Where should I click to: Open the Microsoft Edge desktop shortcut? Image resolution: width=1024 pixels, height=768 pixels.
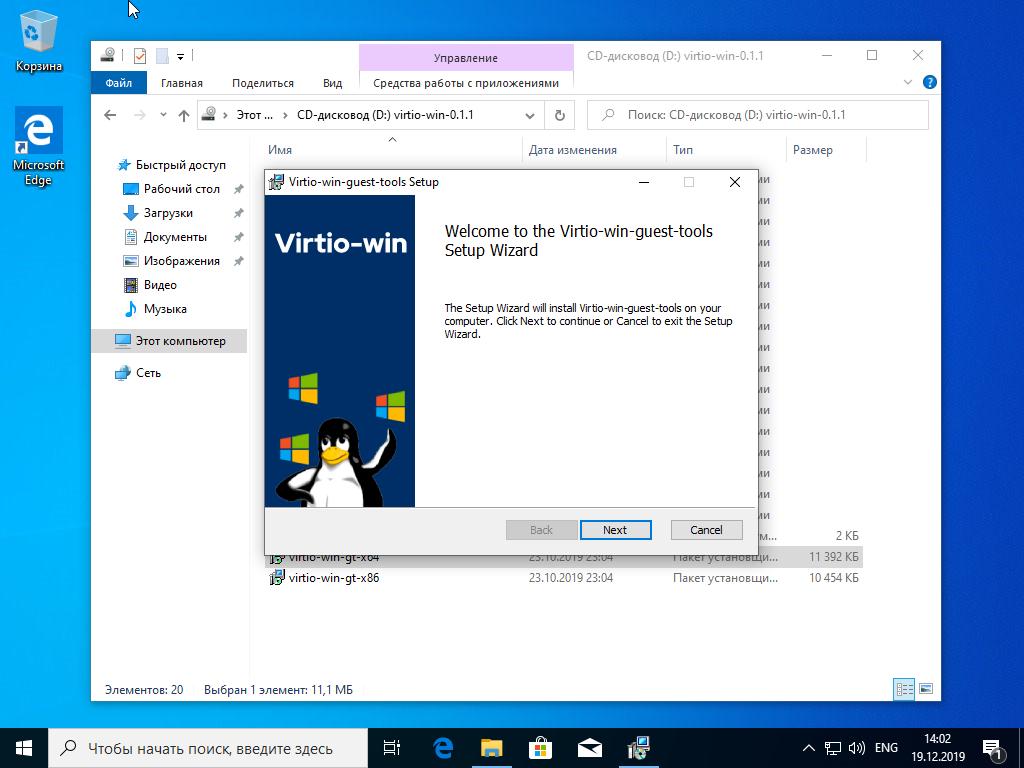point(38,146)
